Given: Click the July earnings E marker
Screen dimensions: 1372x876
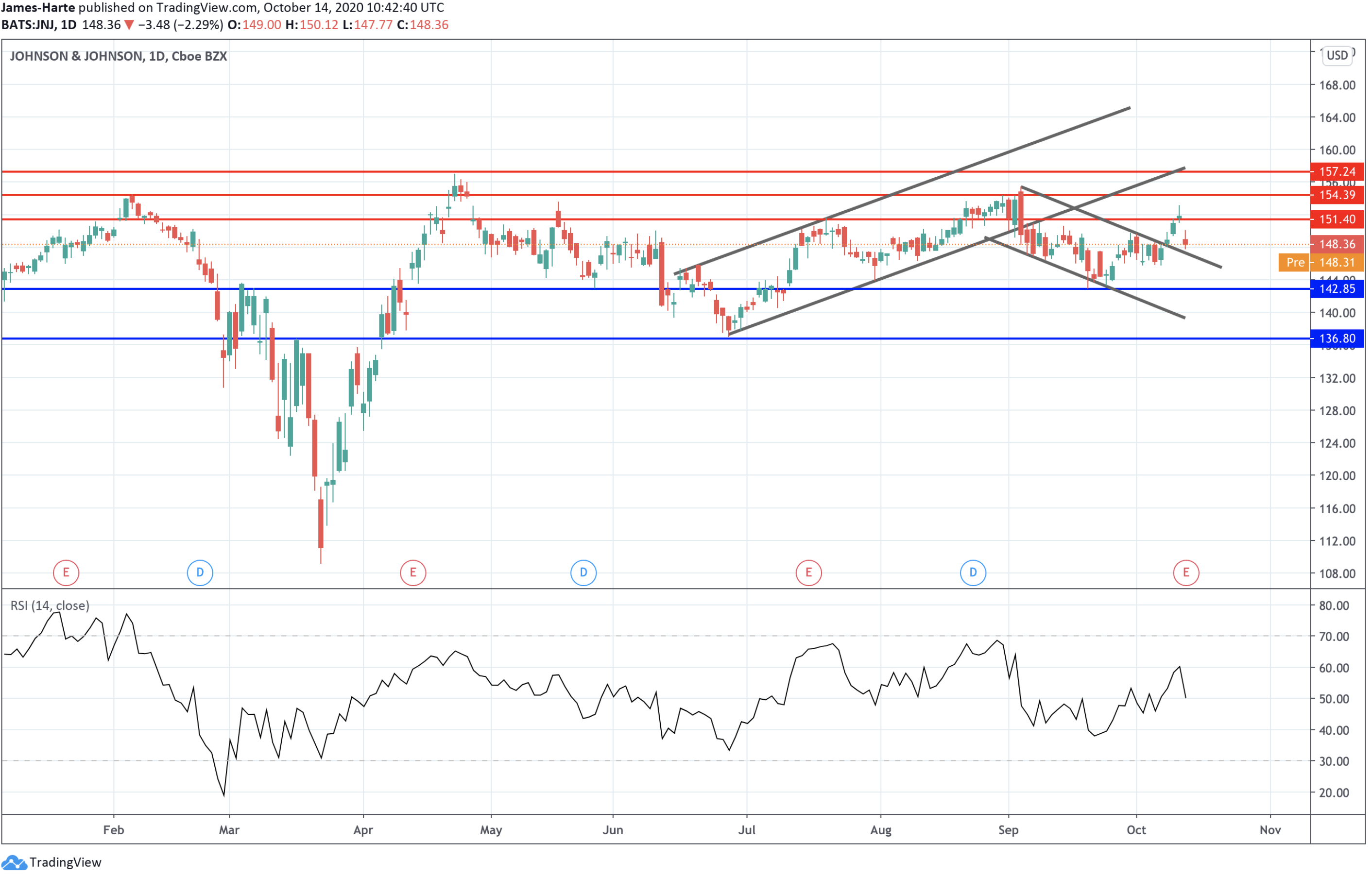Looking at the screenshot, I should click(x=808, y=573).
